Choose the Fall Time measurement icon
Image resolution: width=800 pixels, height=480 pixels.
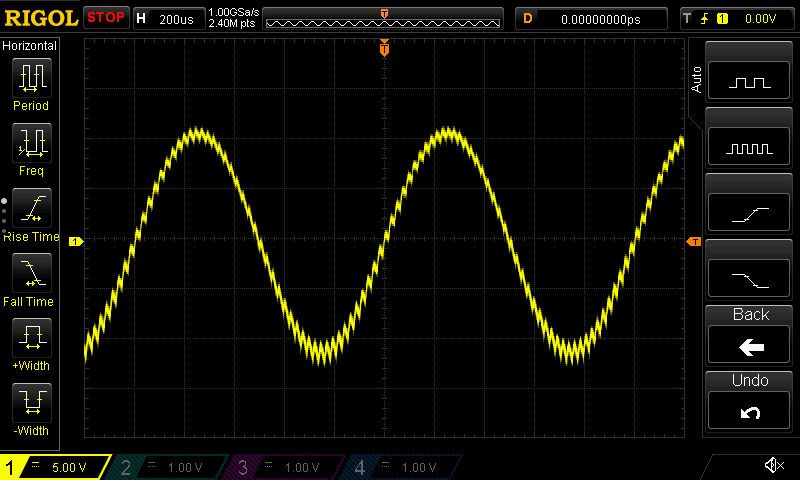(x=32, y=273)
